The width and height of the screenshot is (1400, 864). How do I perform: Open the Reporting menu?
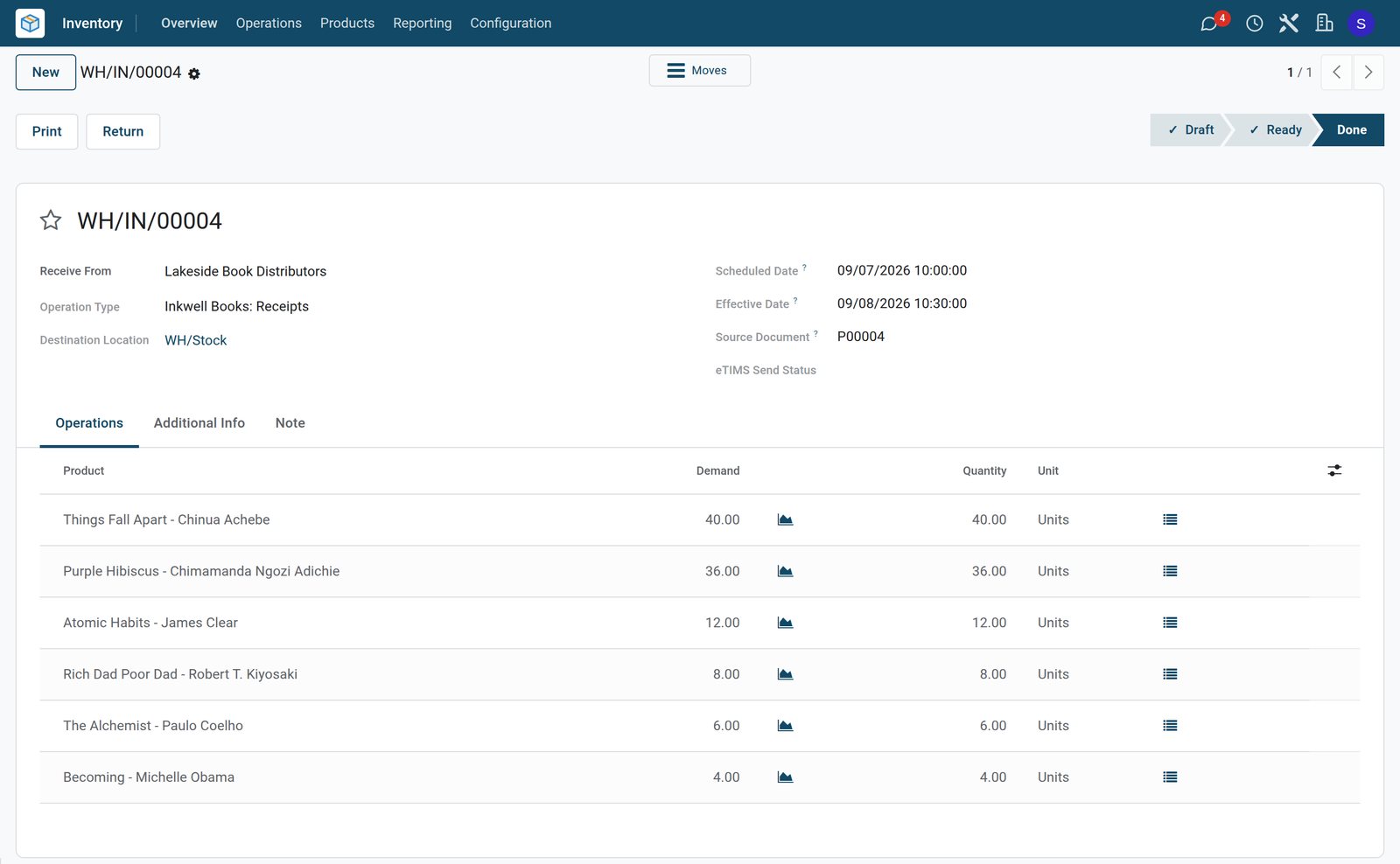tap(423, 24)
